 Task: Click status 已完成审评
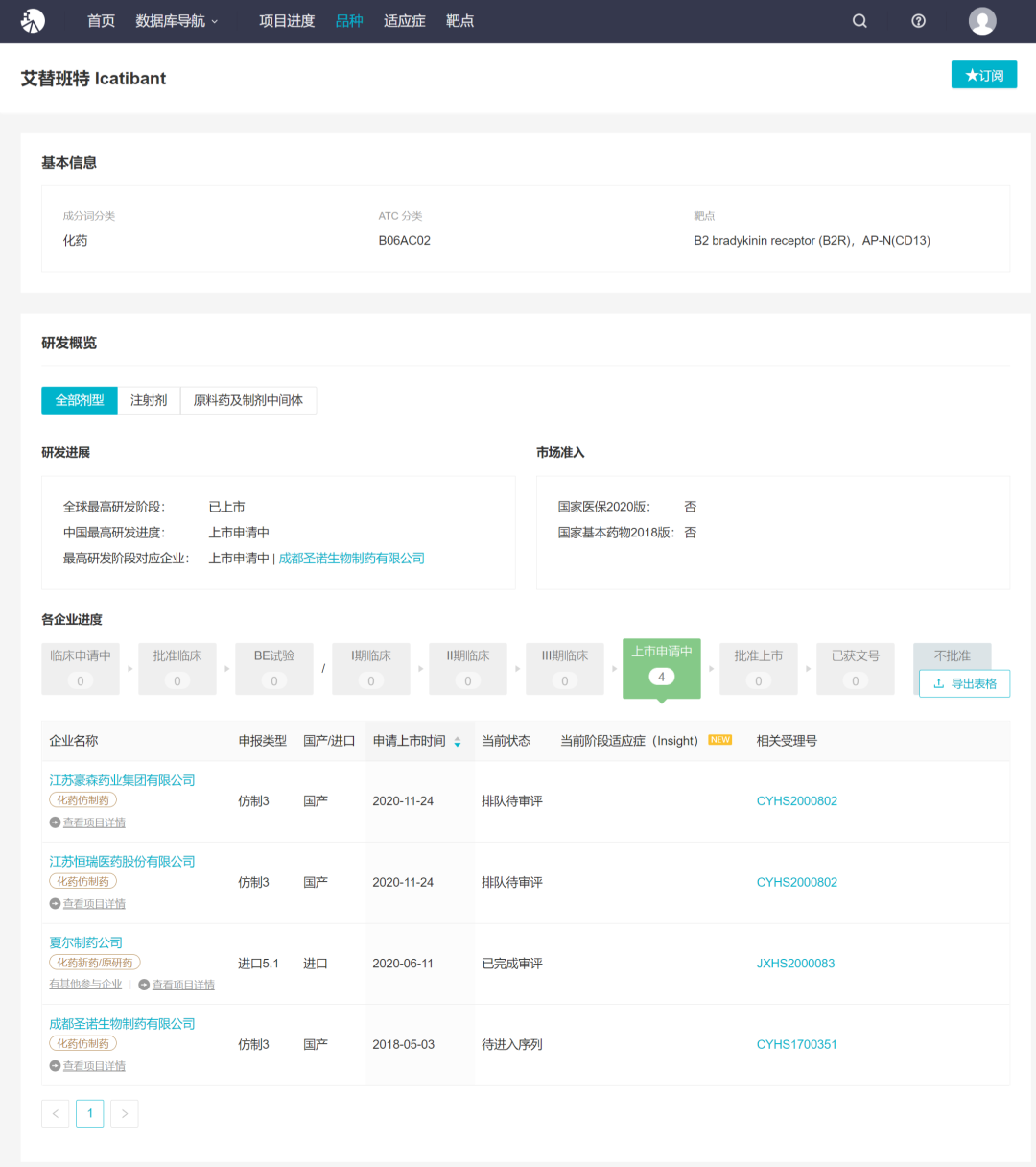click(512, 964)
